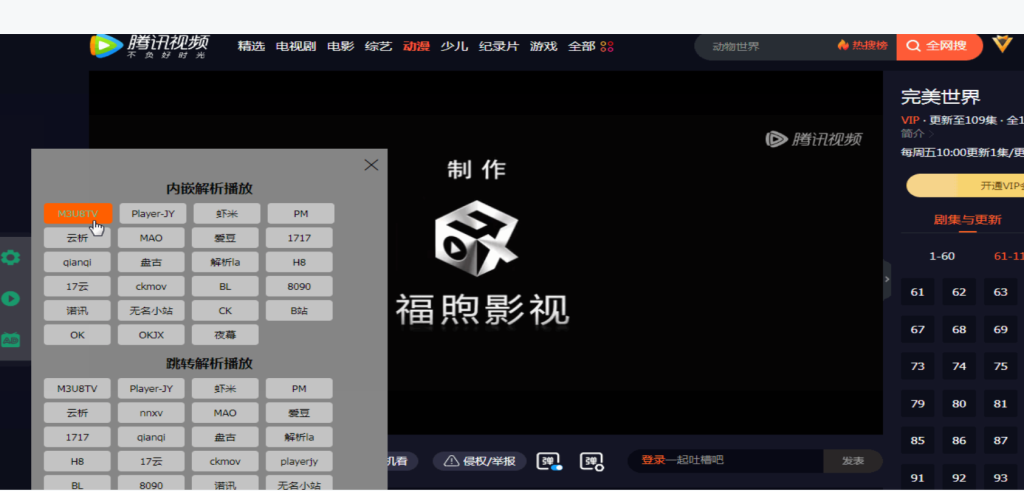This screenshot has height=491, width=1024.
Task: Click the CK parse button
Action: point(225,311)
